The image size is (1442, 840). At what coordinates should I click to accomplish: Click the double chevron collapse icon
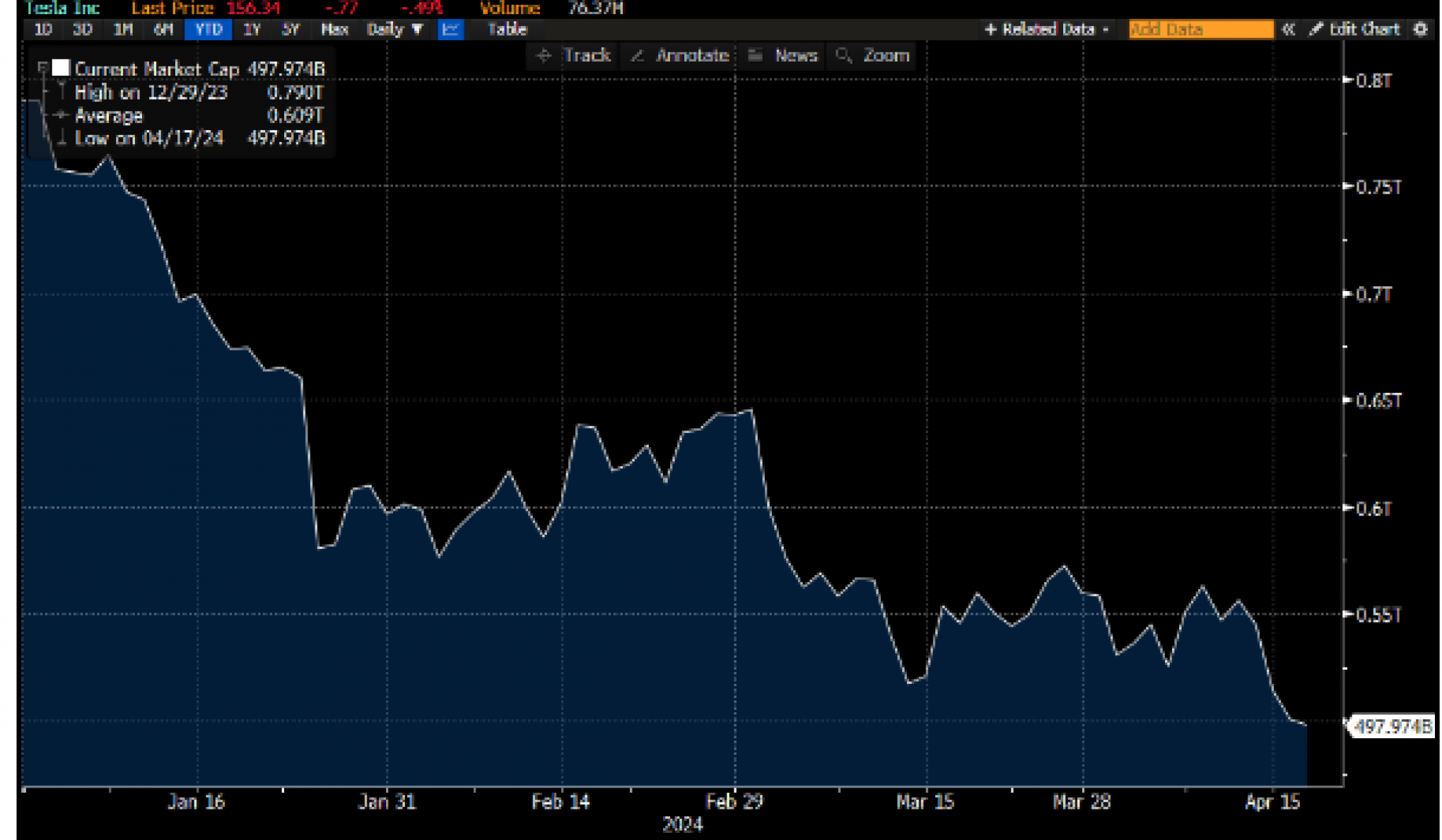click(1288, 30)
